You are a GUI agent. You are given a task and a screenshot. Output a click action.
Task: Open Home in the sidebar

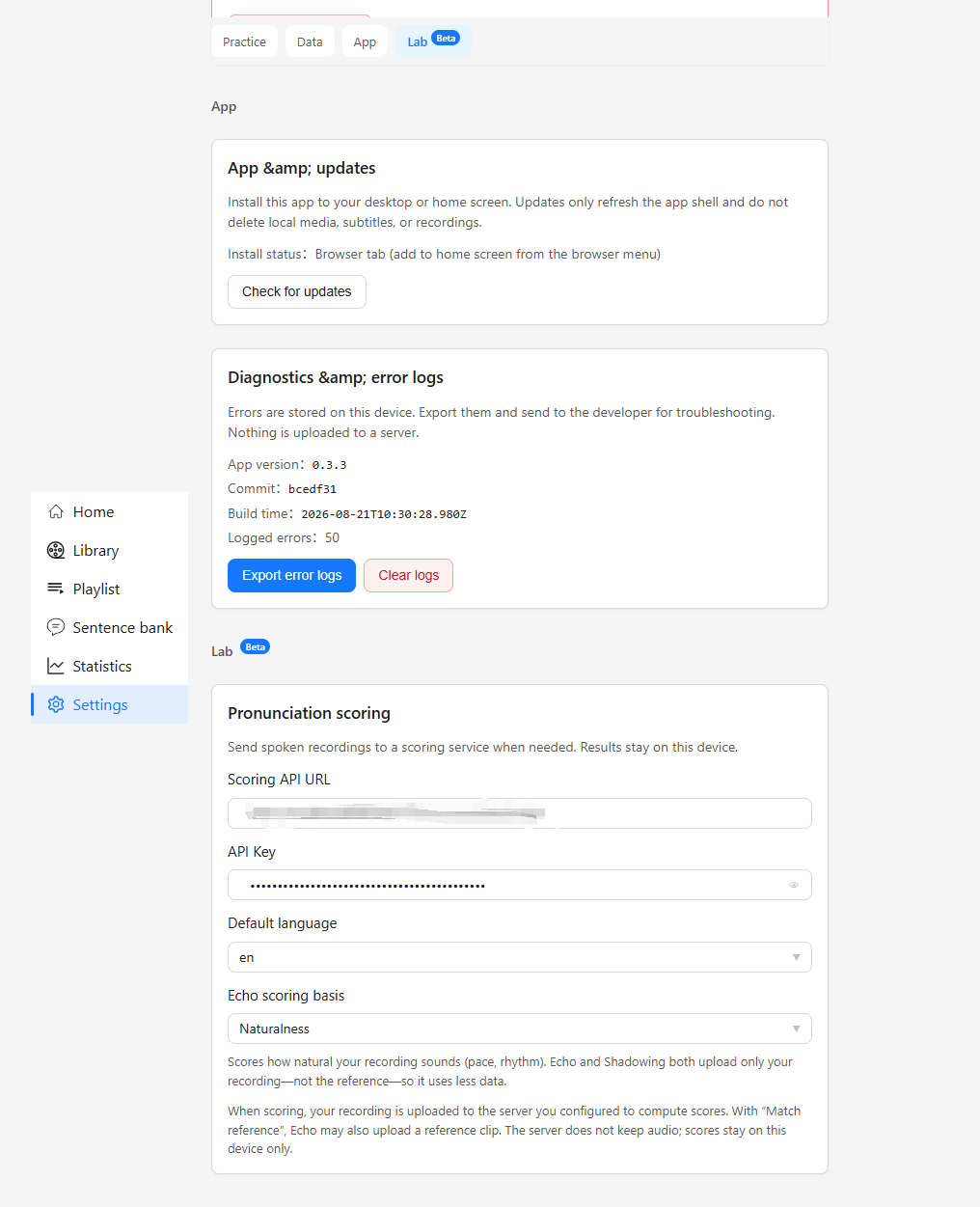click(x=109, y=511)
